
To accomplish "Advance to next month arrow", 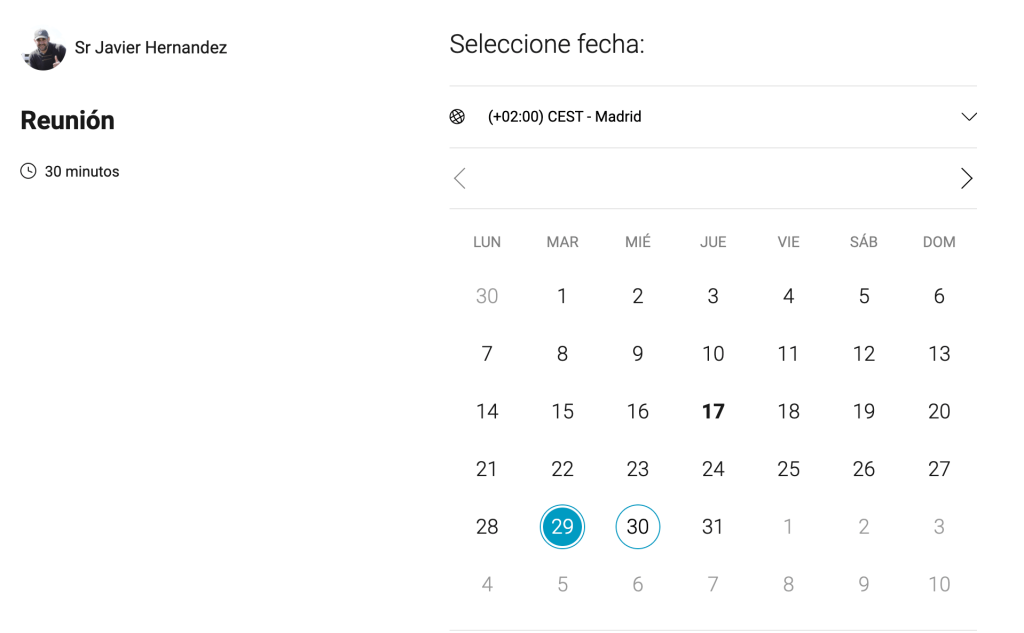I will pyautogui.click(x=967, y=178).
